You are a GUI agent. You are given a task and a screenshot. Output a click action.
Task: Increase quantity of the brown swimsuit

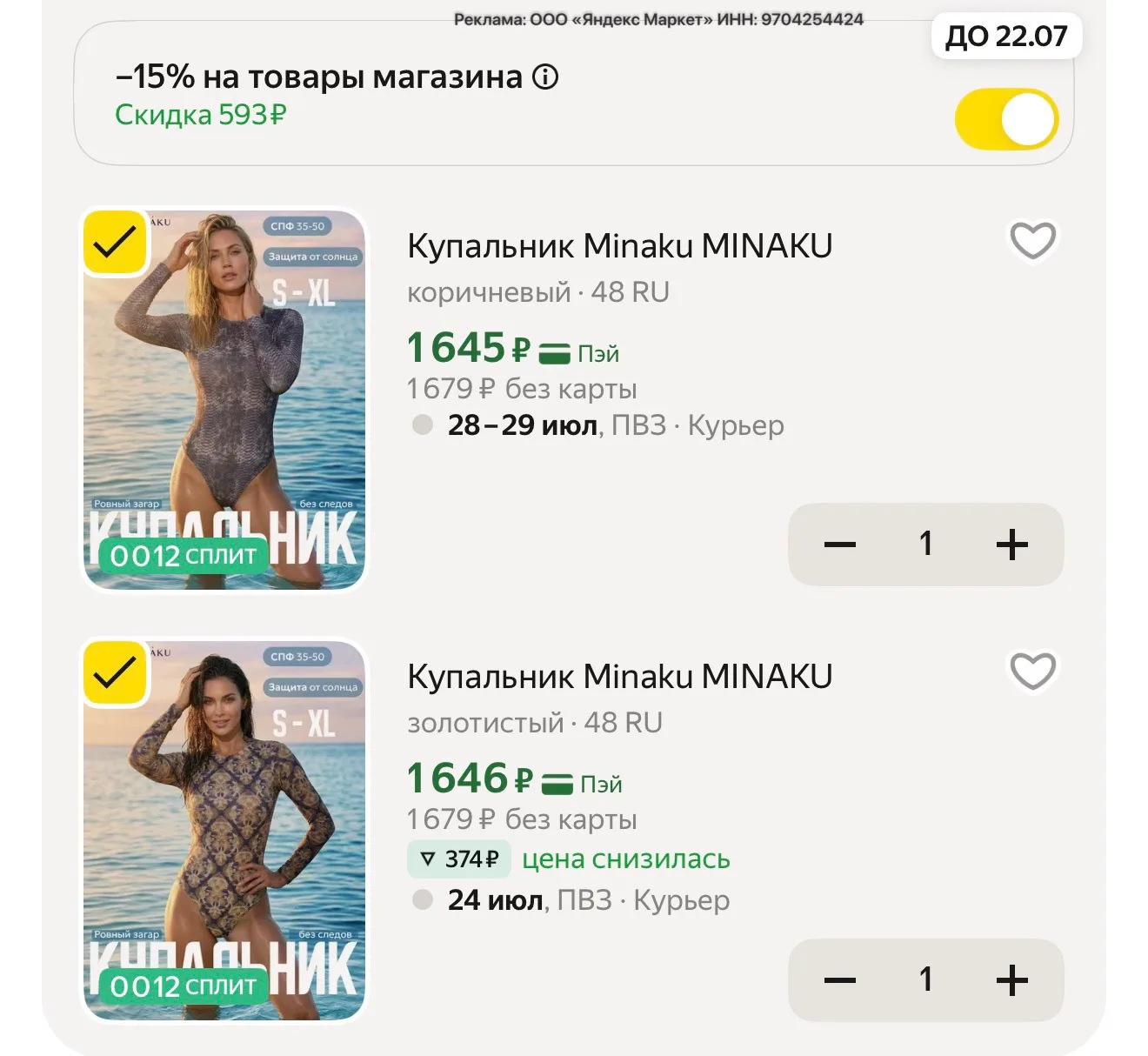pyautogui.click(x=1012, y=545)
